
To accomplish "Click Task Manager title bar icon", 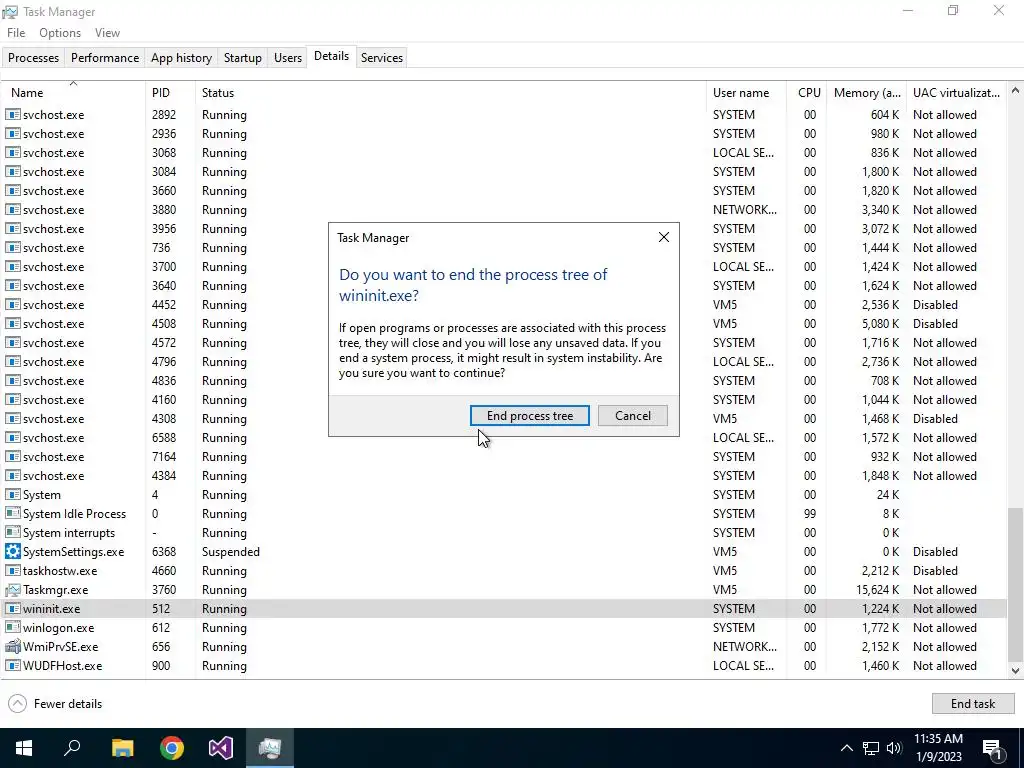I will tap(10, 12).
